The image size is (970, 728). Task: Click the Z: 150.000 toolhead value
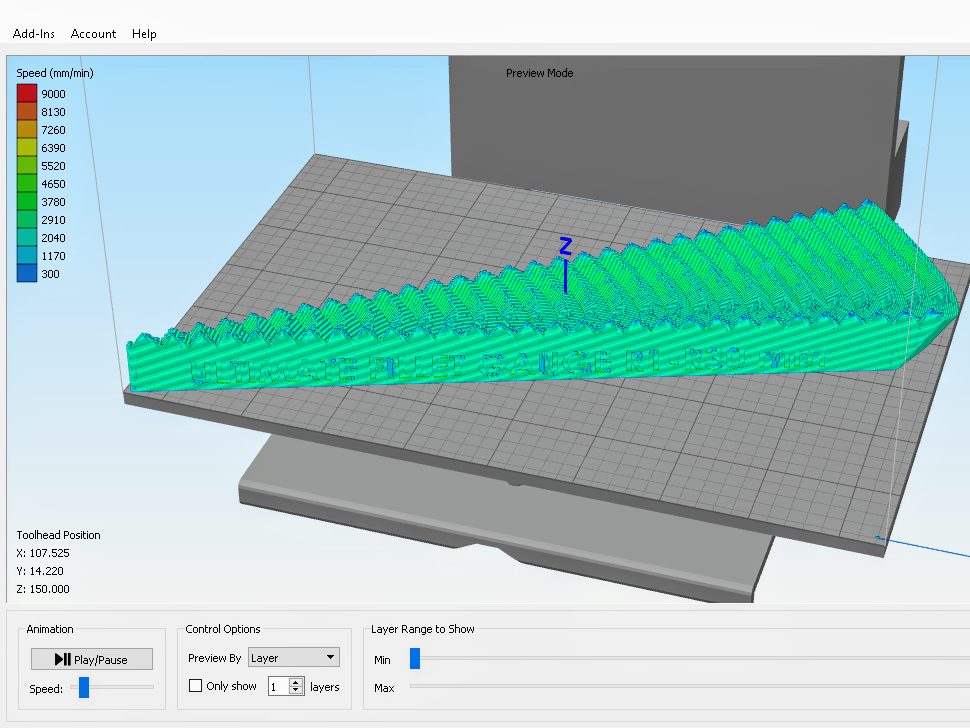(43, 589)
